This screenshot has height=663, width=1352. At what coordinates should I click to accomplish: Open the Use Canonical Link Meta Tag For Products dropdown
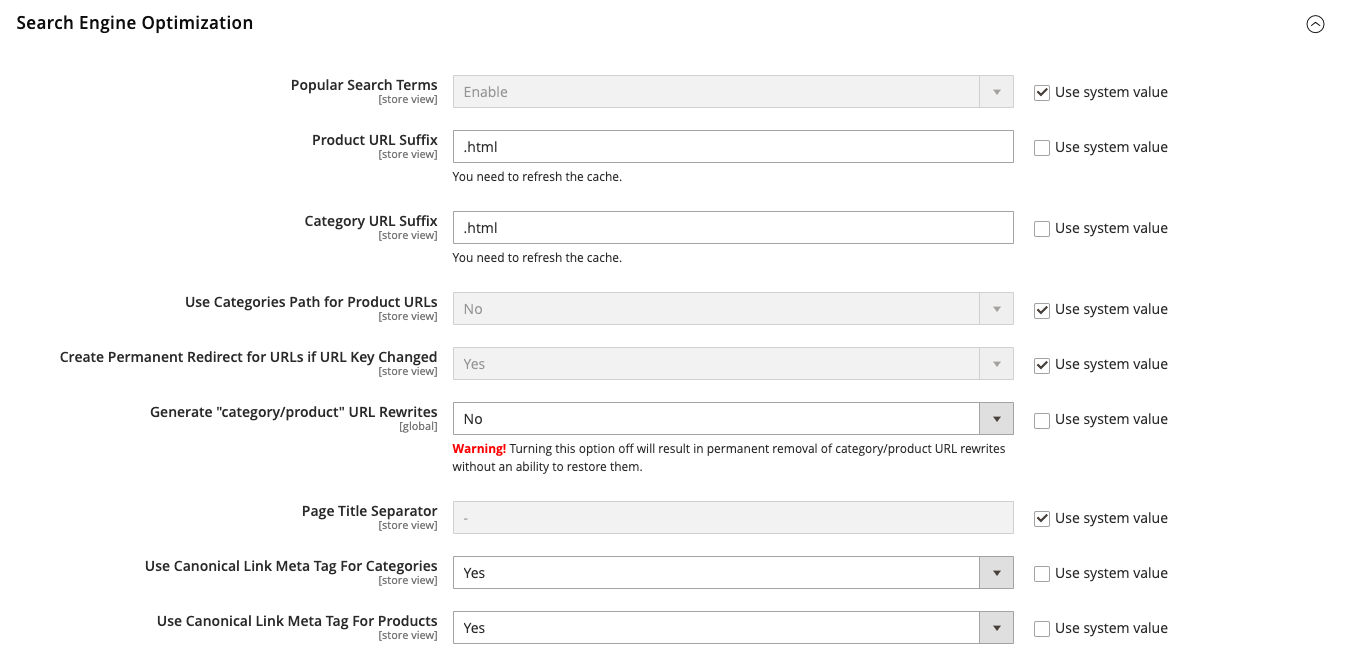coord(996,627)
